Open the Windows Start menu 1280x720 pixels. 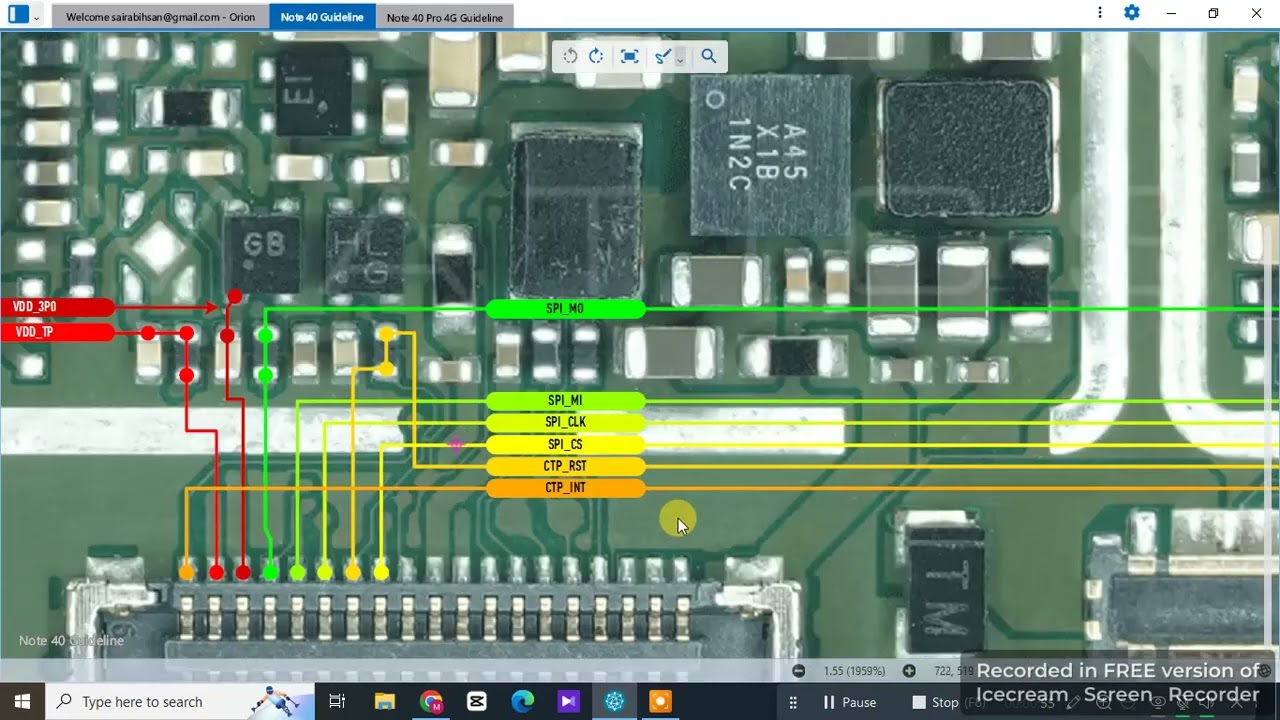22,702
